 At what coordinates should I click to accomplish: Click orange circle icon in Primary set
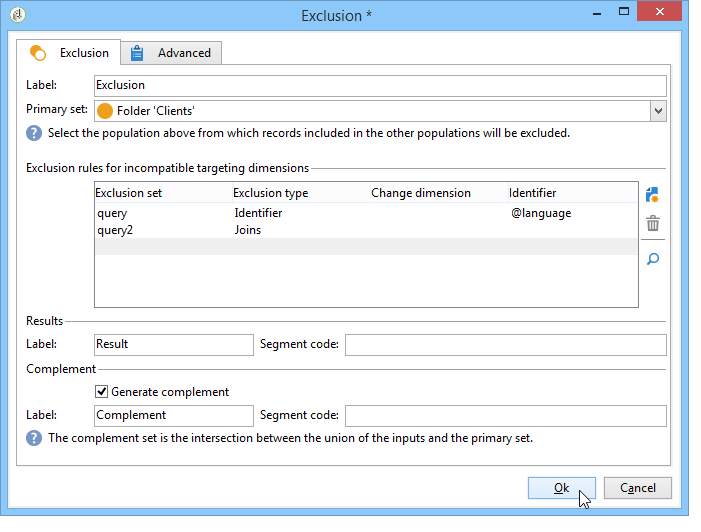(105, 111)
